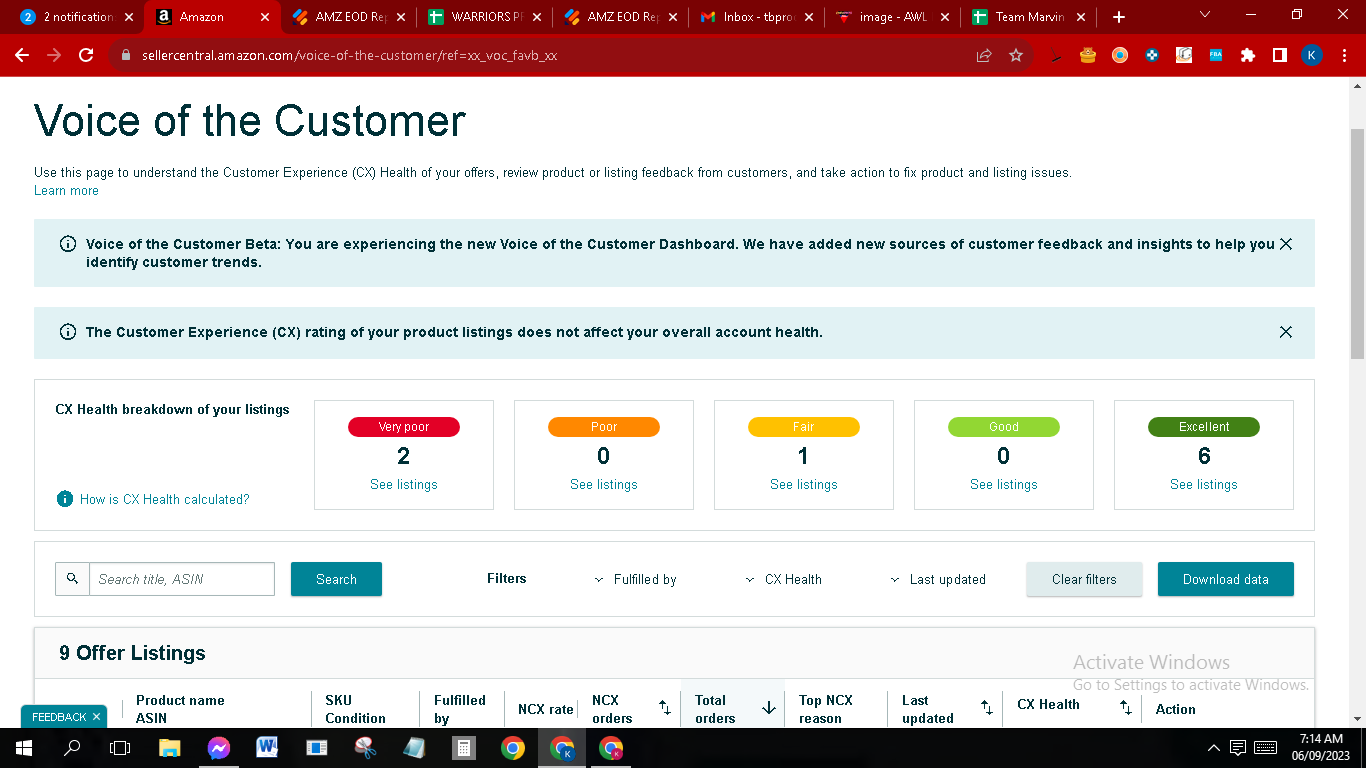Open Microsoft Word from the taskbar
Viewport: 1366px width, 768px height.
(x=267, y=748)
